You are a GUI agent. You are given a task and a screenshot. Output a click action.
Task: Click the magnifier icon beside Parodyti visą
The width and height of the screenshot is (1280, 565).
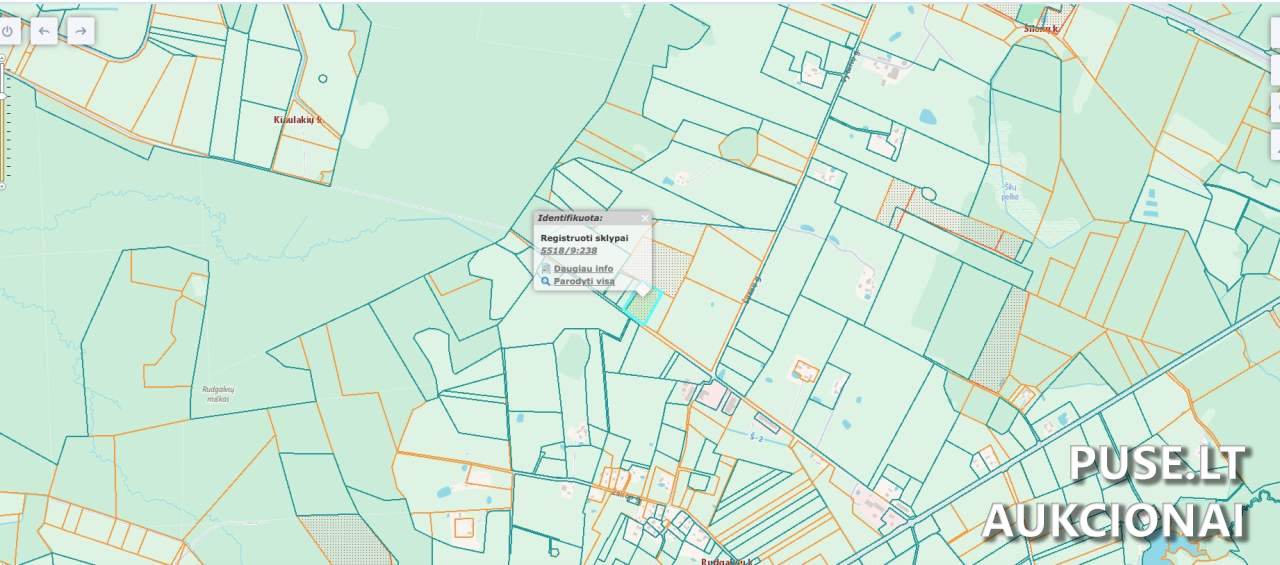coord(546,282)
